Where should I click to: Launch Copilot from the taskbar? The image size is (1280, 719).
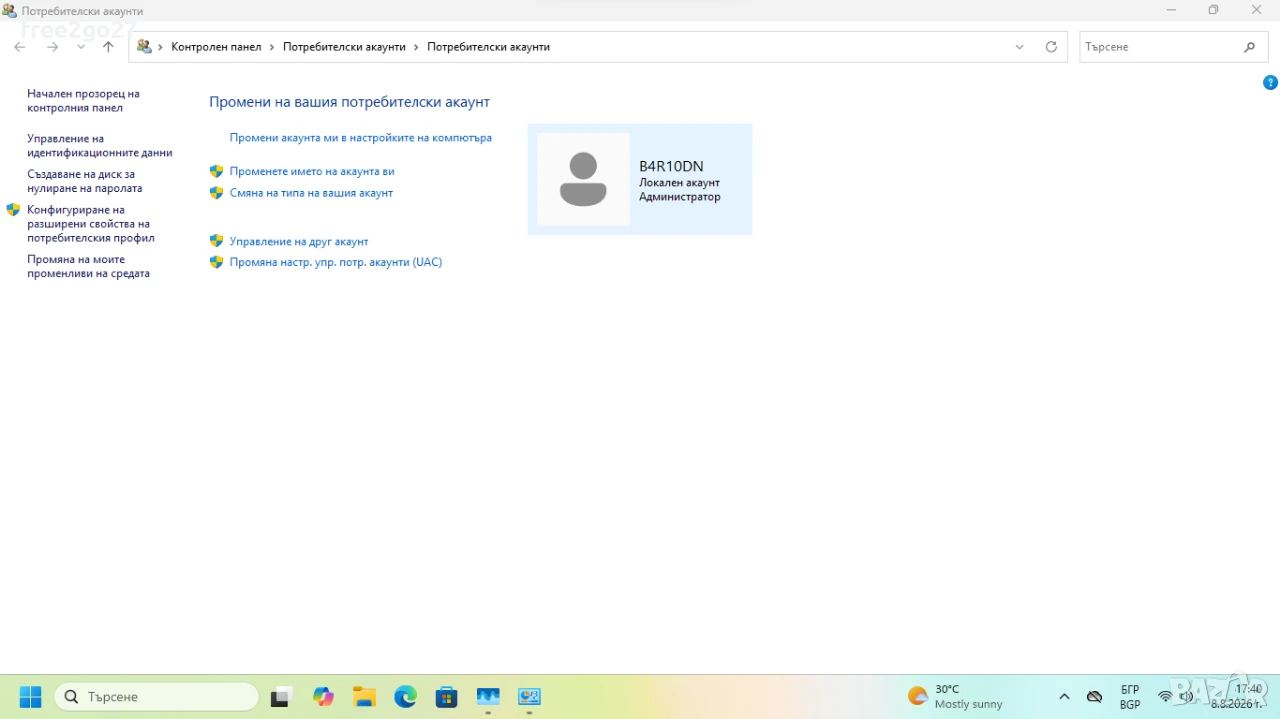[x=323, y=697]
